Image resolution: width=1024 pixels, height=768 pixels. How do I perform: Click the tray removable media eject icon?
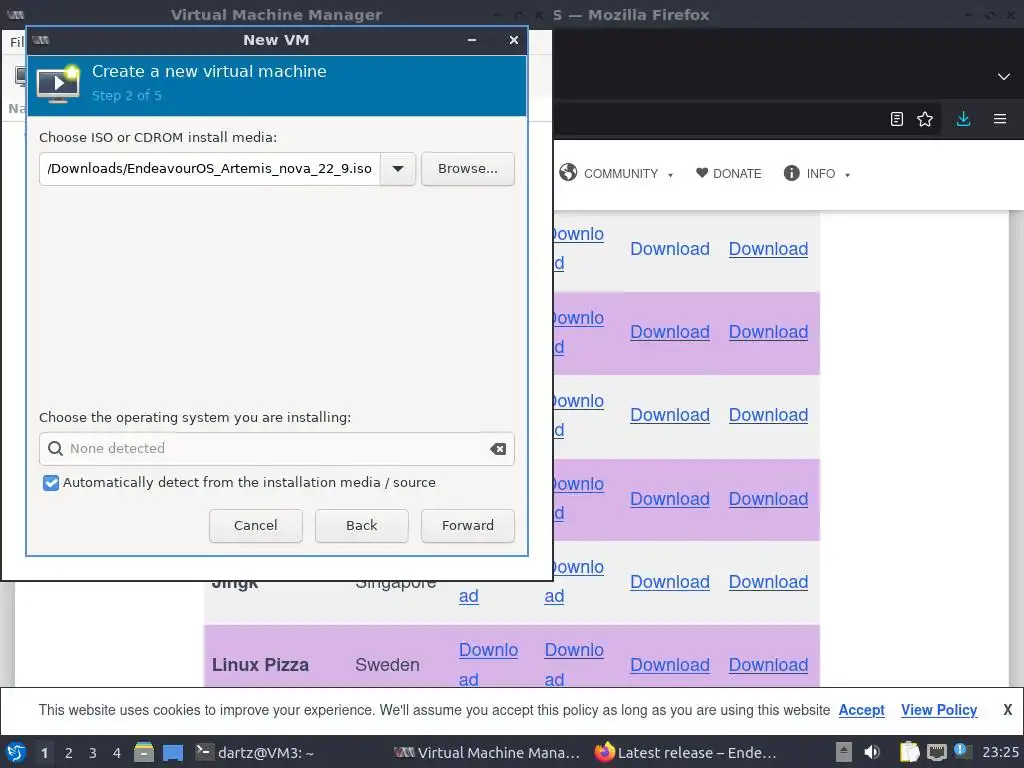tap(844, 753)
